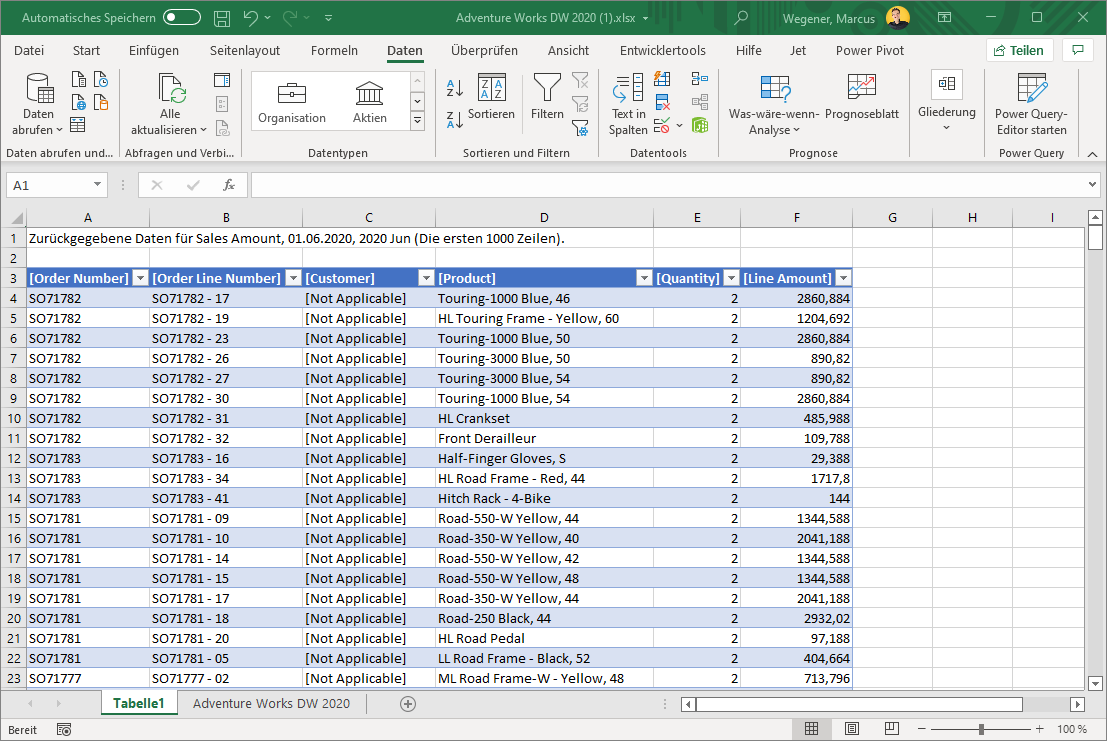The image size is (1107, 741).
Task: Click the zoom in plus button
Action: [x=1039, y=729]
